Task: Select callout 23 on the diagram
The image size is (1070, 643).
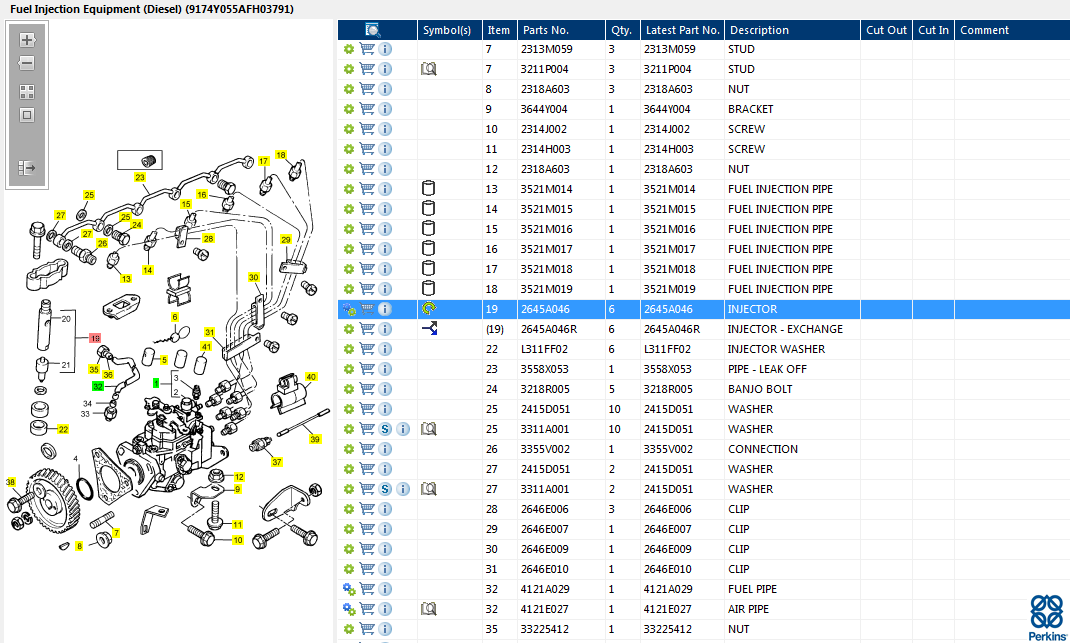Action: click(x=140, y=177)
